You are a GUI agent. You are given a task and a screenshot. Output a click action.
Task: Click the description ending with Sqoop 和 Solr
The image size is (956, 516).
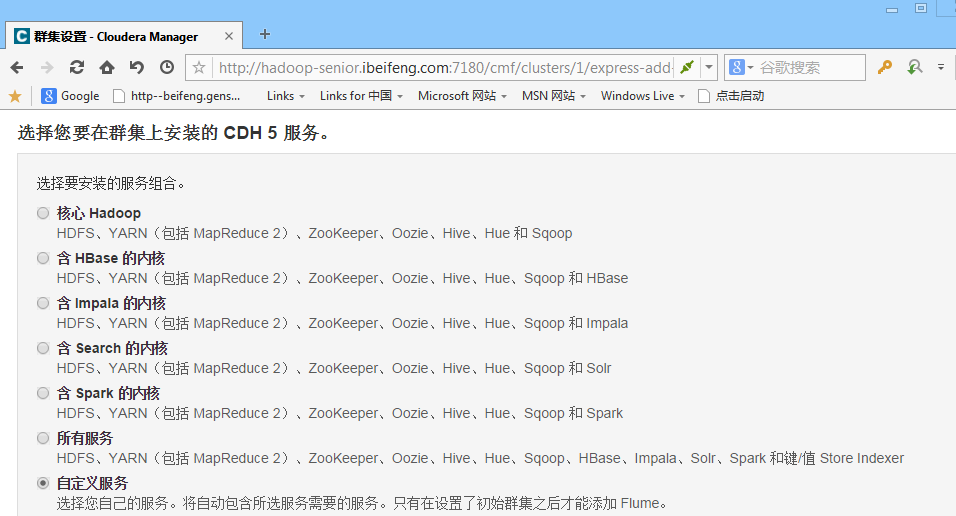coord(334,368)
